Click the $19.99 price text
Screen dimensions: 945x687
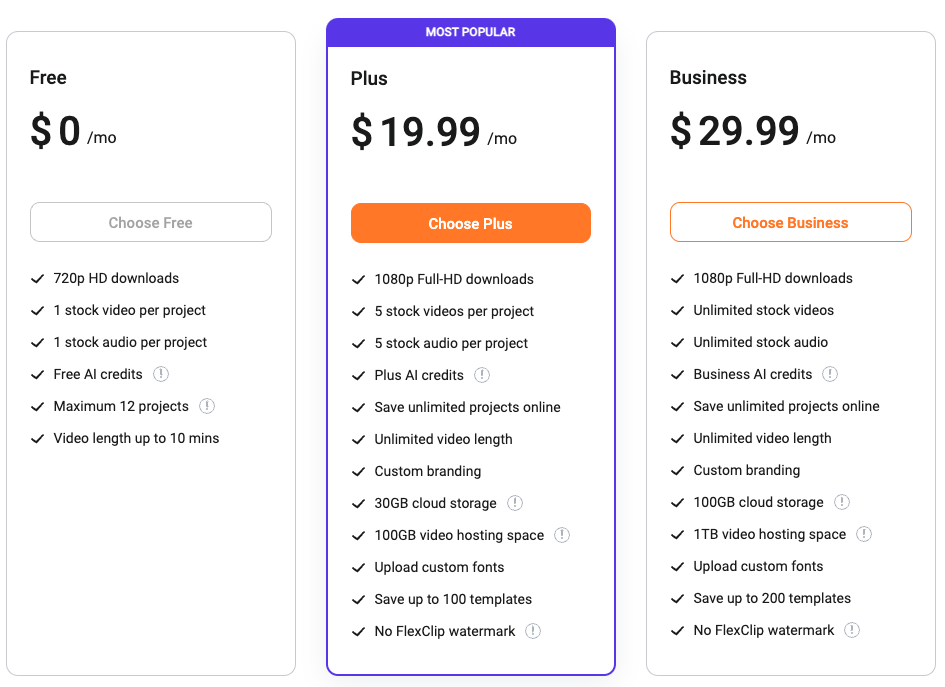pyautogui.click(x=417, y=132)
